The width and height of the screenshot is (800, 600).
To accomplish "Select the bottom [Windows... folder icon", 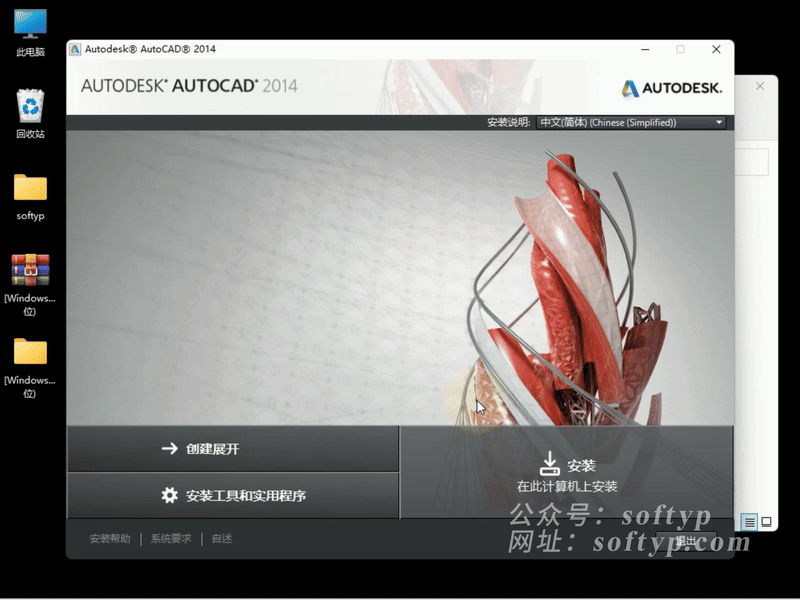I will pos(30,366).
